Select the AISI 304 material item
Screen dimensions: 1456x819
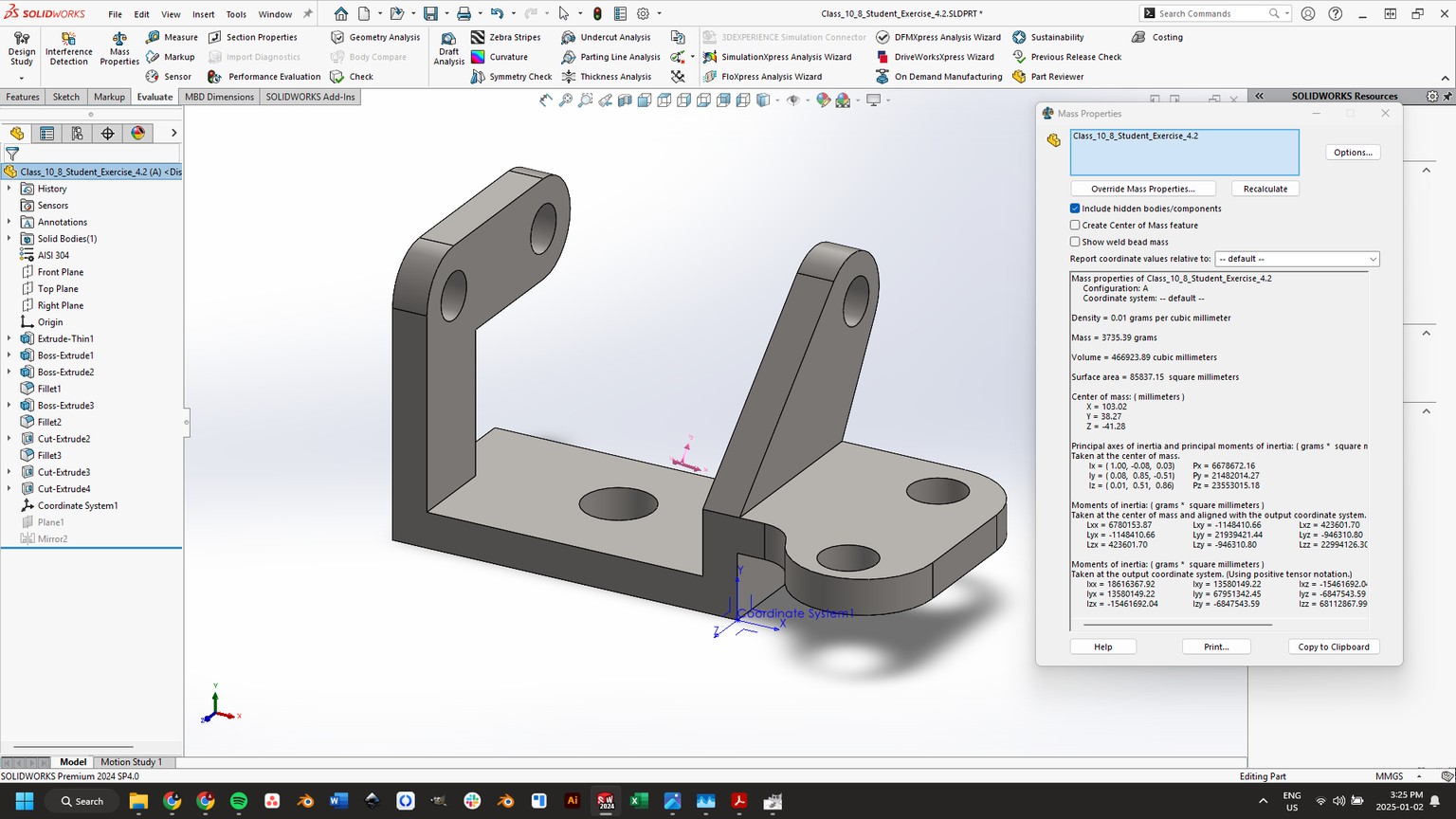click(53, 255)
